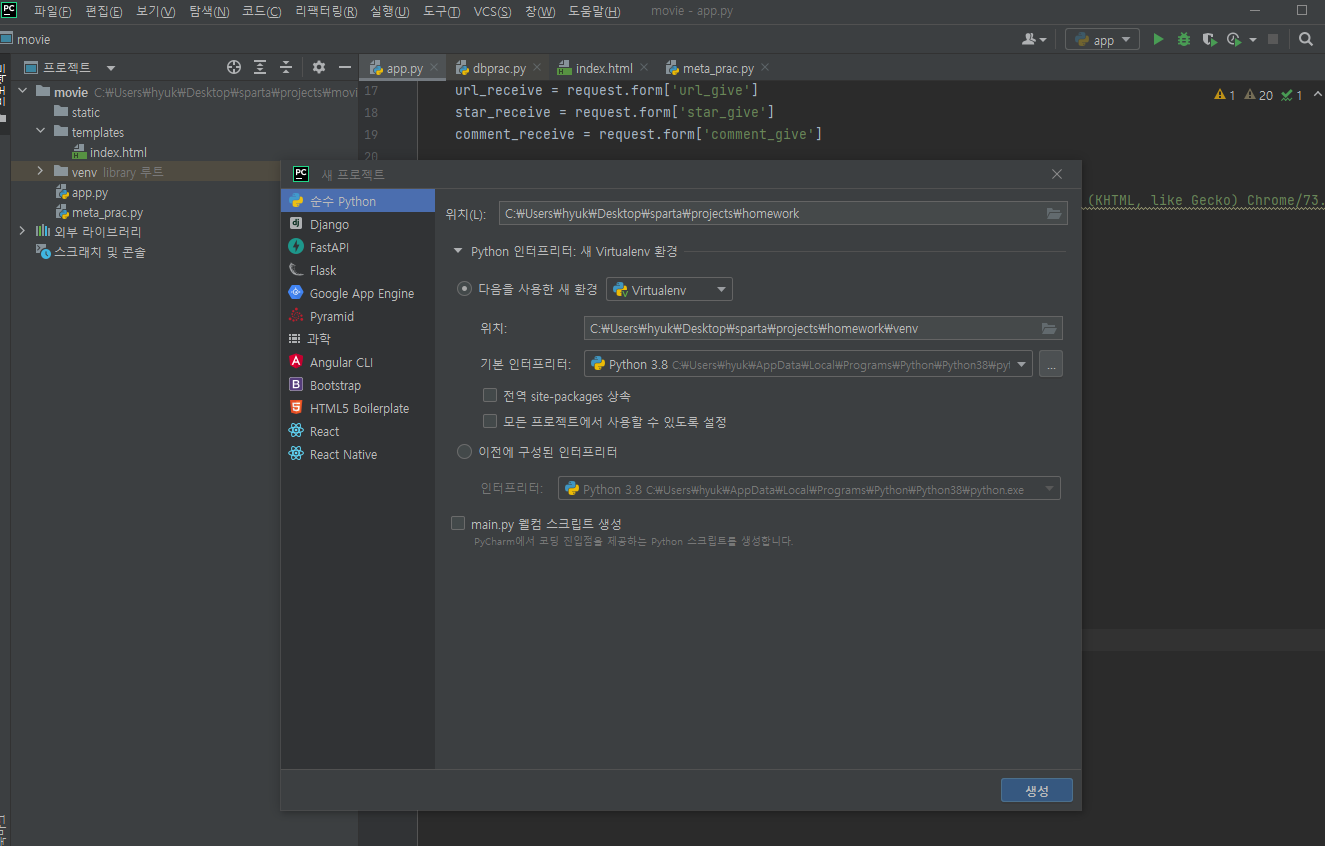This screenshot has height=846, width=1325.
Task: Collapse all in project tree icon
Action: point(286,67)
